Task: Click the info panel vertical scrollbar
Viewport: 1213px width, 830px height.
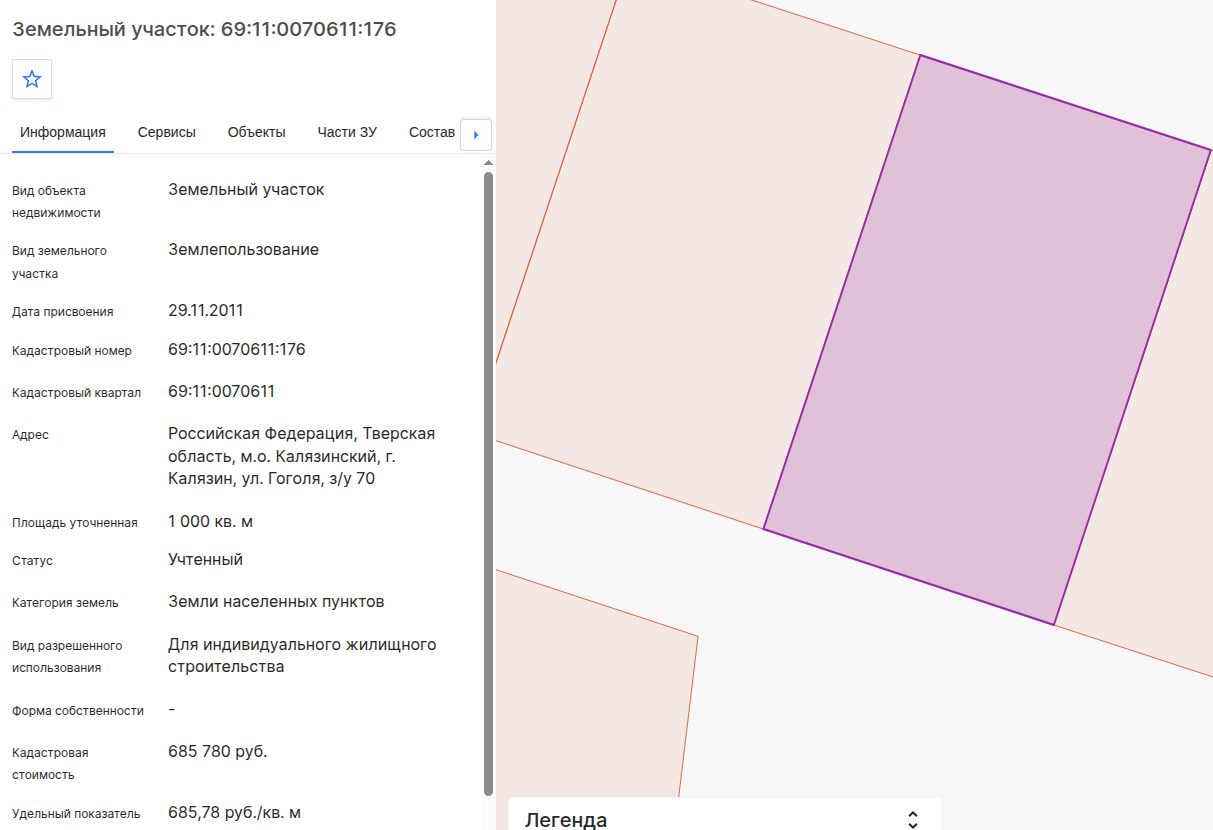Action: 488,483
